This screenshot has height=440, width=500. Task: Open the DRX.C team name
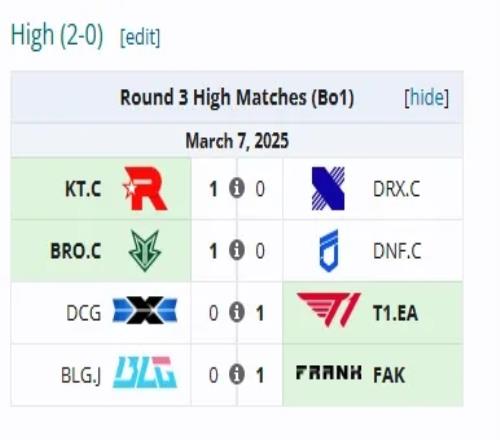click(x=396, y=189)
